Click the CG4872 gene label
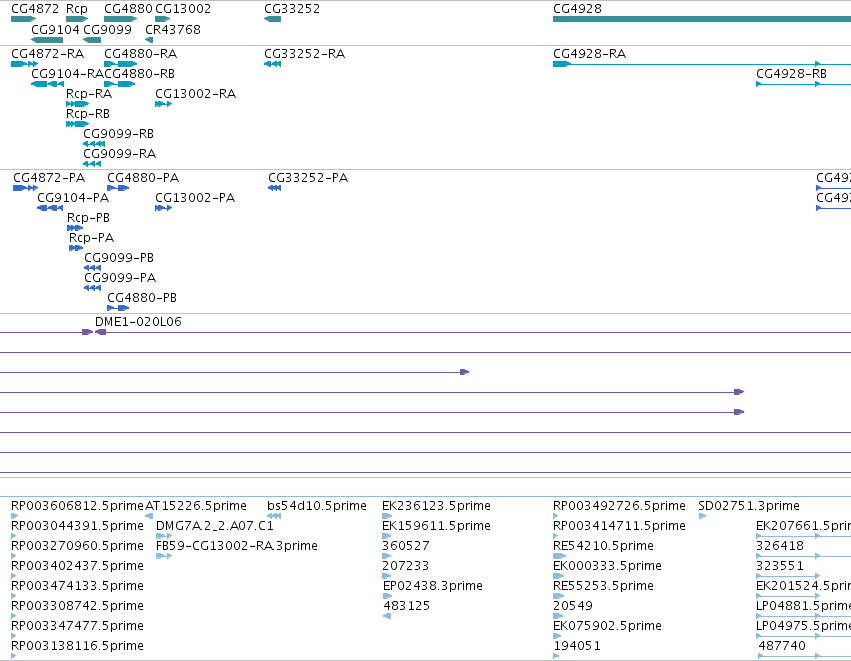Screen dimensions: 851x661 35,9
